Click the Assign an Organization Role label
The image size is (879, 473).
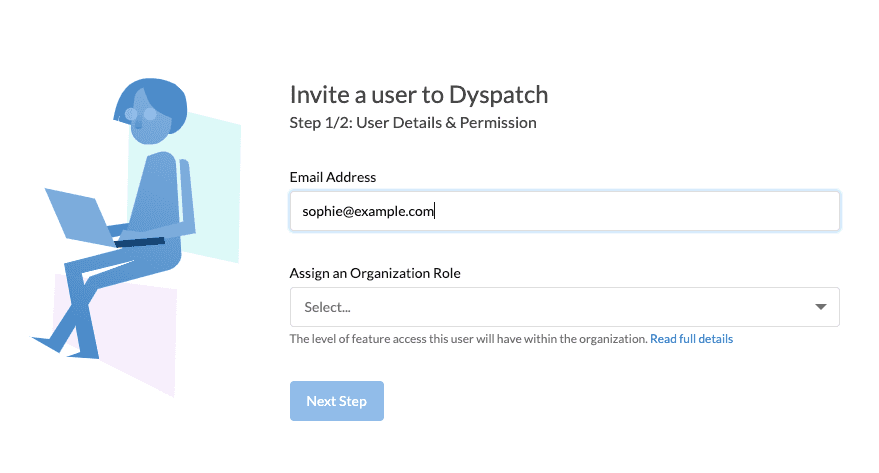click(x=375, y=273)
